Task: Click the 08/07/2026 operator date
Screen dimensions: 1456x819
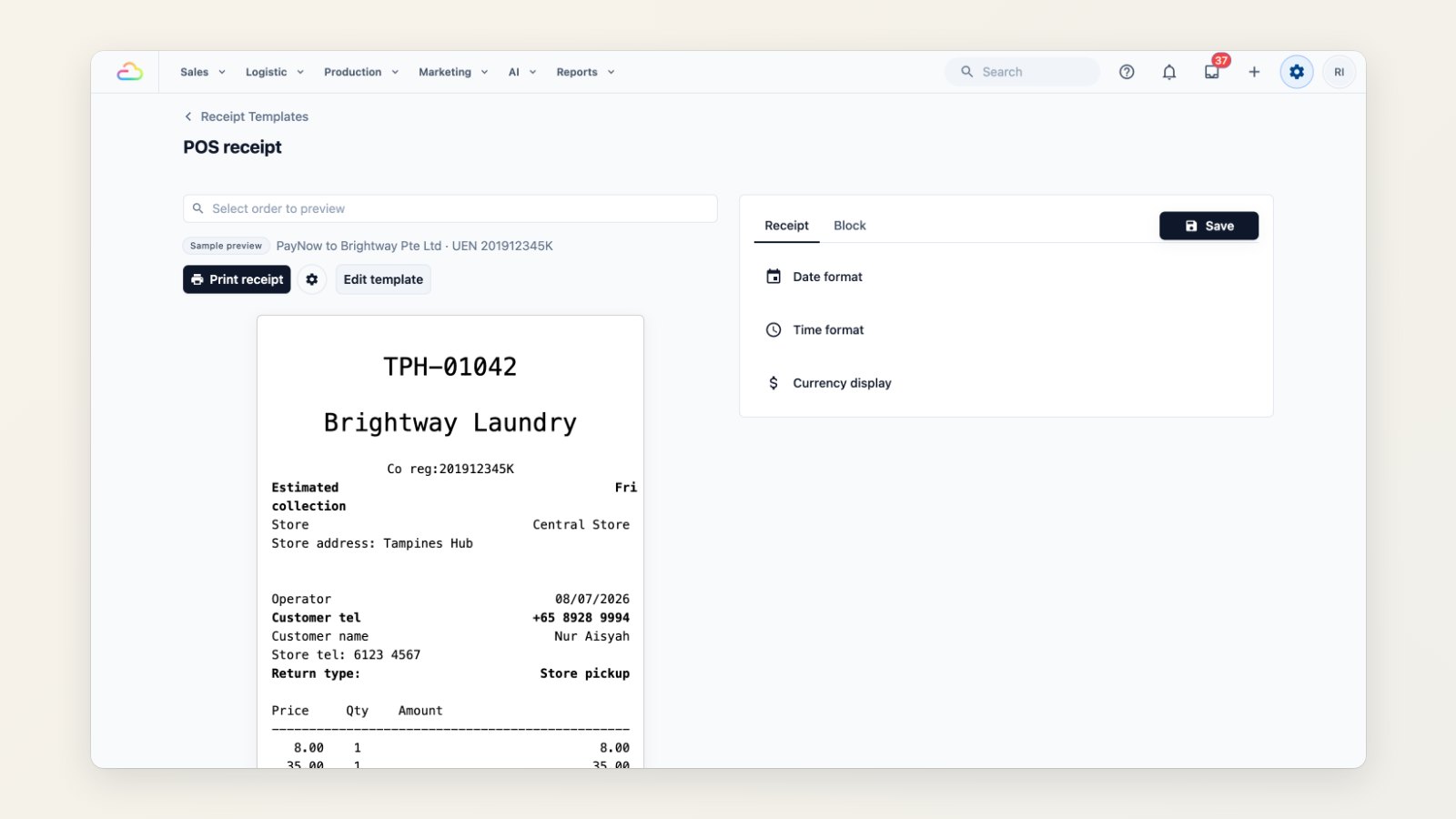Action: click(592, 599)
